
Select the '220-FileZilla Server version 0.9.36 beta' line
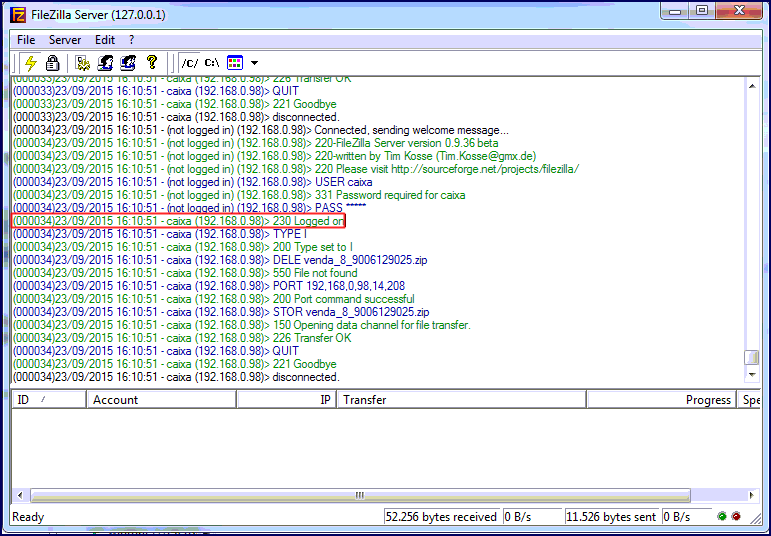(256, 143)
